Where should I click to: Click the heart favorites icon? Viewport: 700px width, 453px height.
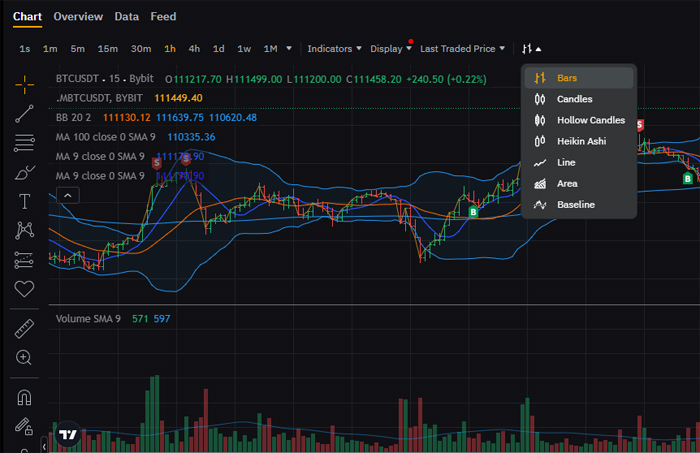pos(24,289)
